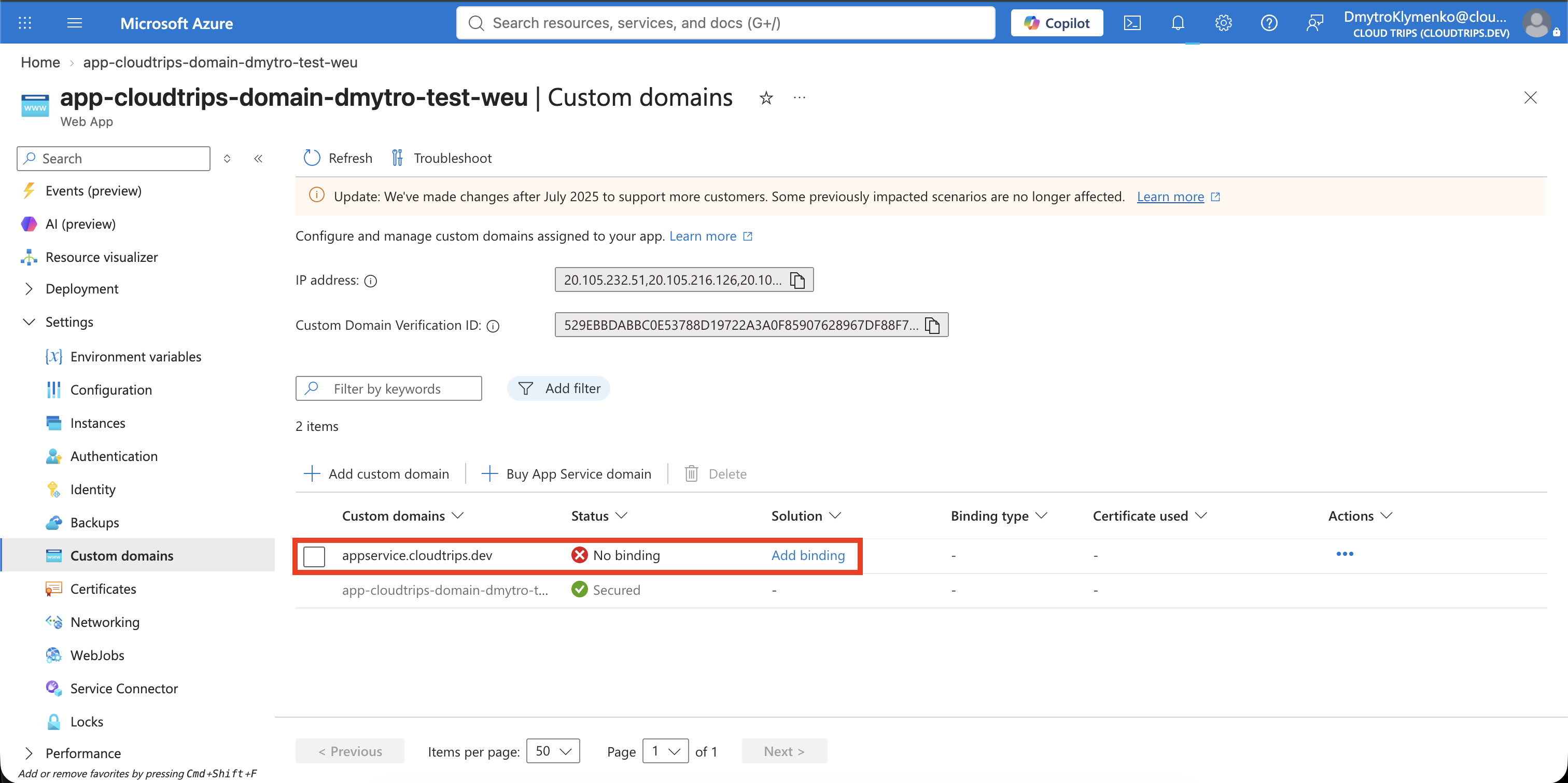
Task: Open Configuration in sidebar
Action: tap(111, 389)
